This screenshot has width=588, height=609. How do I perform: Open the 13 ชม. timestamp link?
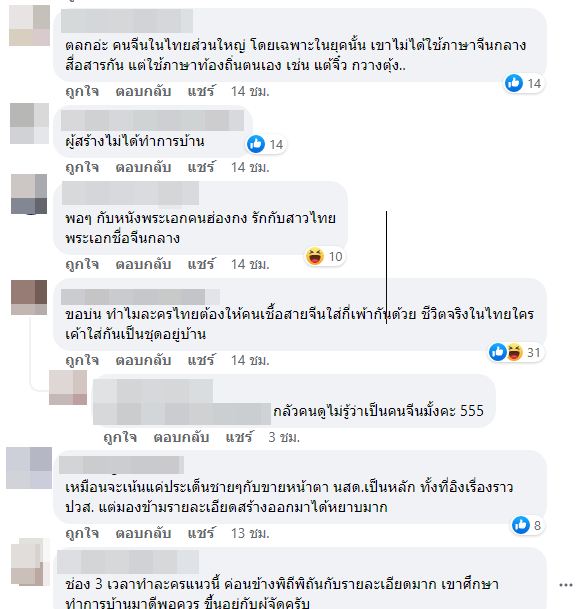pos(250,533)
